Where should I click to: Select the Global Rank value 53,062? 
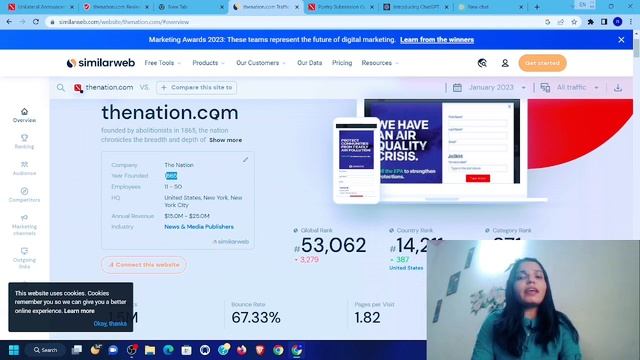333,245
